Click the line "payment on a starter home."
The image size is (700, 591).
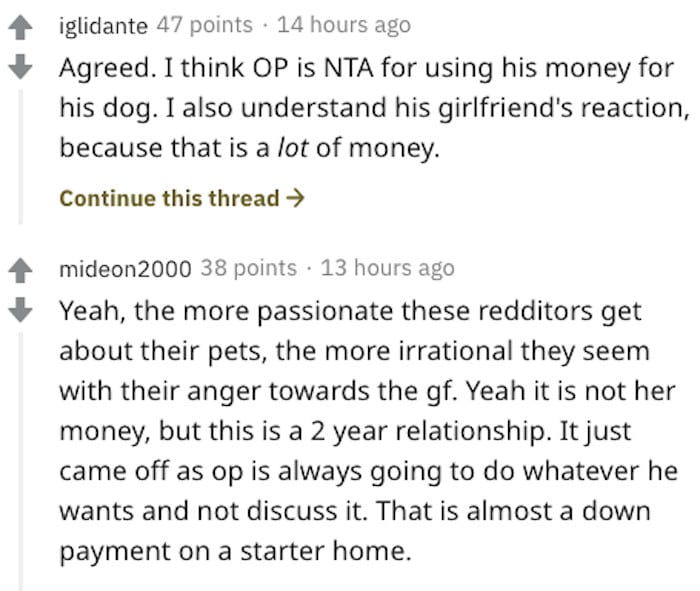pyautogui.click(x=235, y=552)
